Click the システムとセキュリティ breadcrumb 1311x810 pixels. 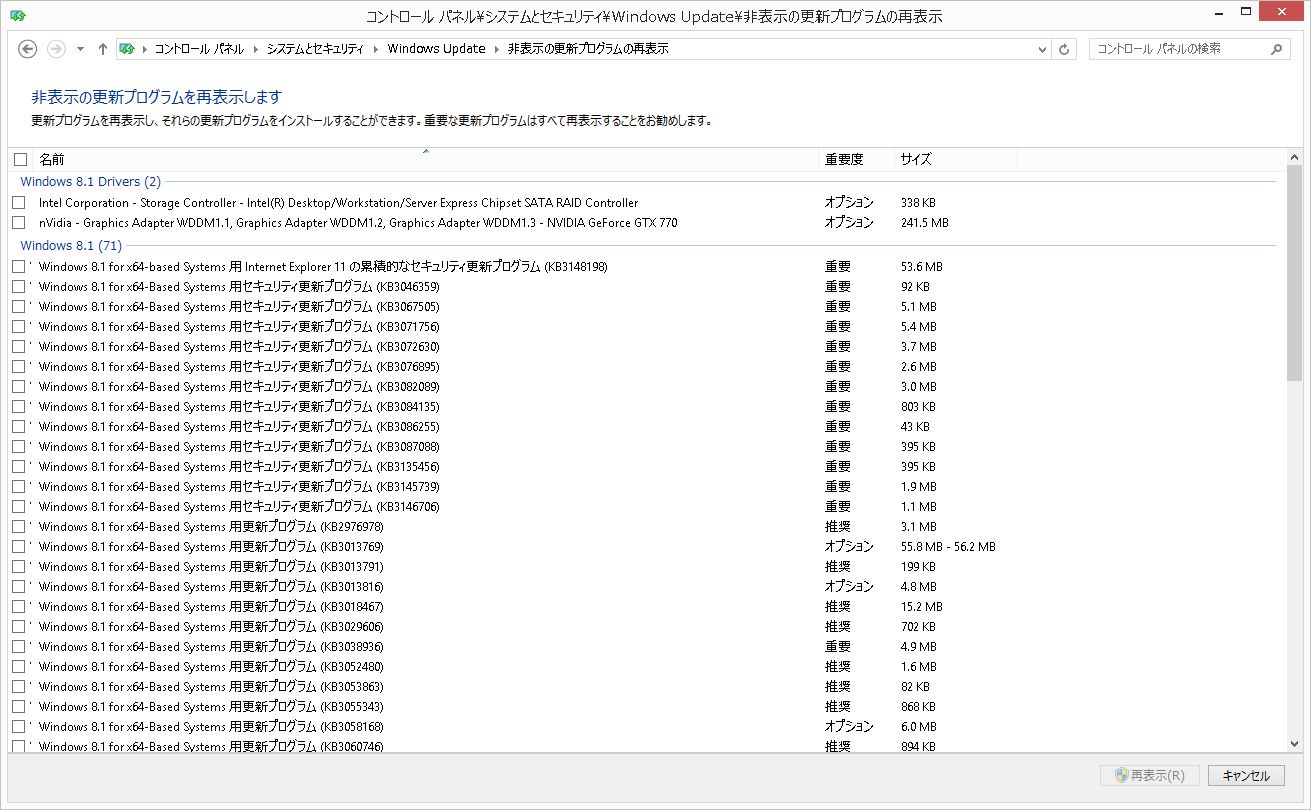pyautogui.click(x=315, y=49)
